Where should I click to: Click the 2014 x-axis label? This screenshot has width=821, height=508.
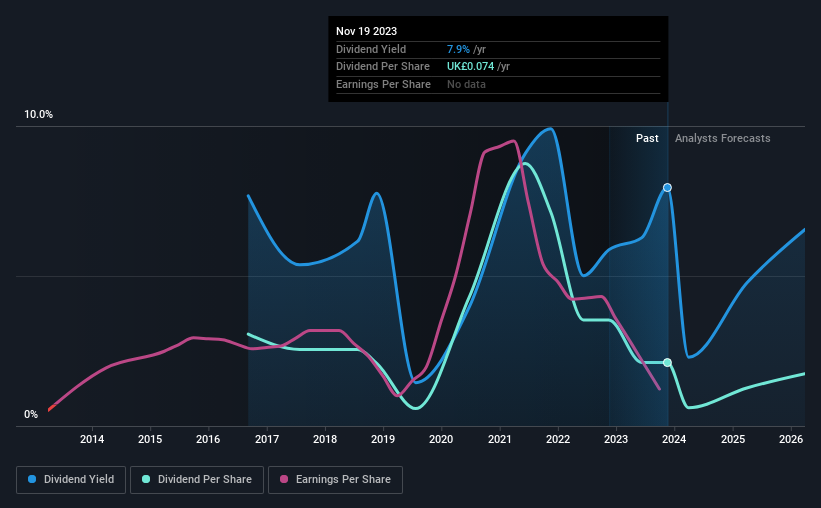92,439
